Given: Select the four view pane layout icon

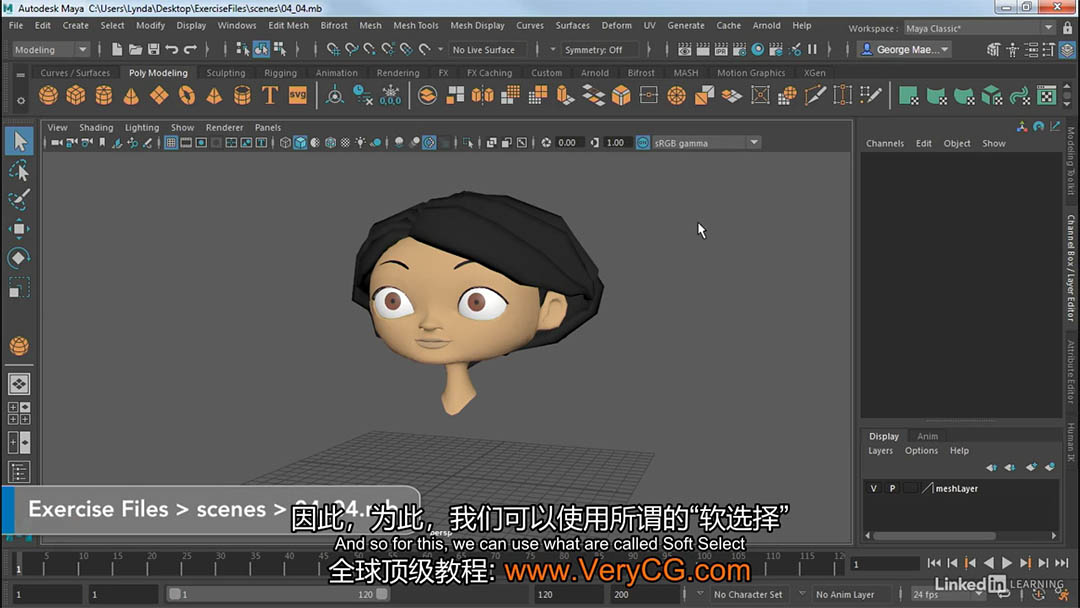Looking at the screenshot, I should click(x=19, y=413).
